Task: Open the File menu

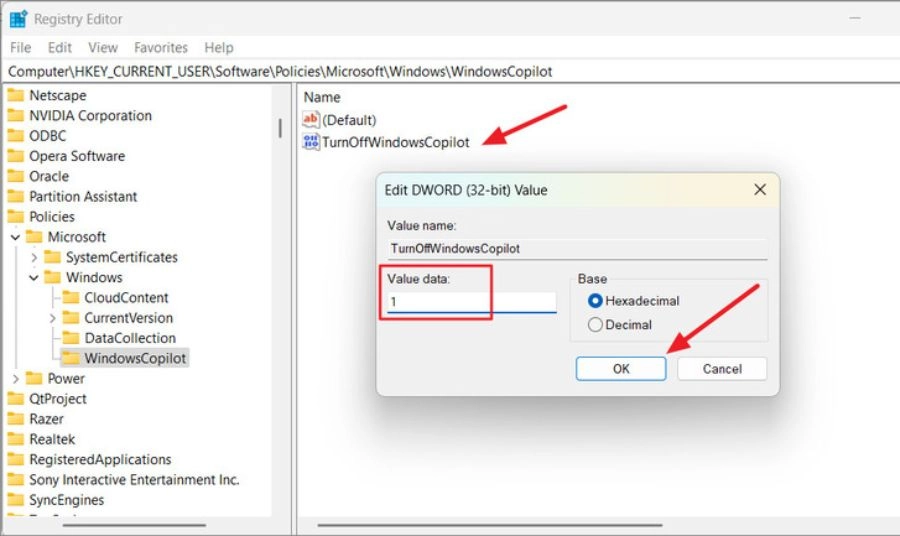Action: [x=21, y=48]
